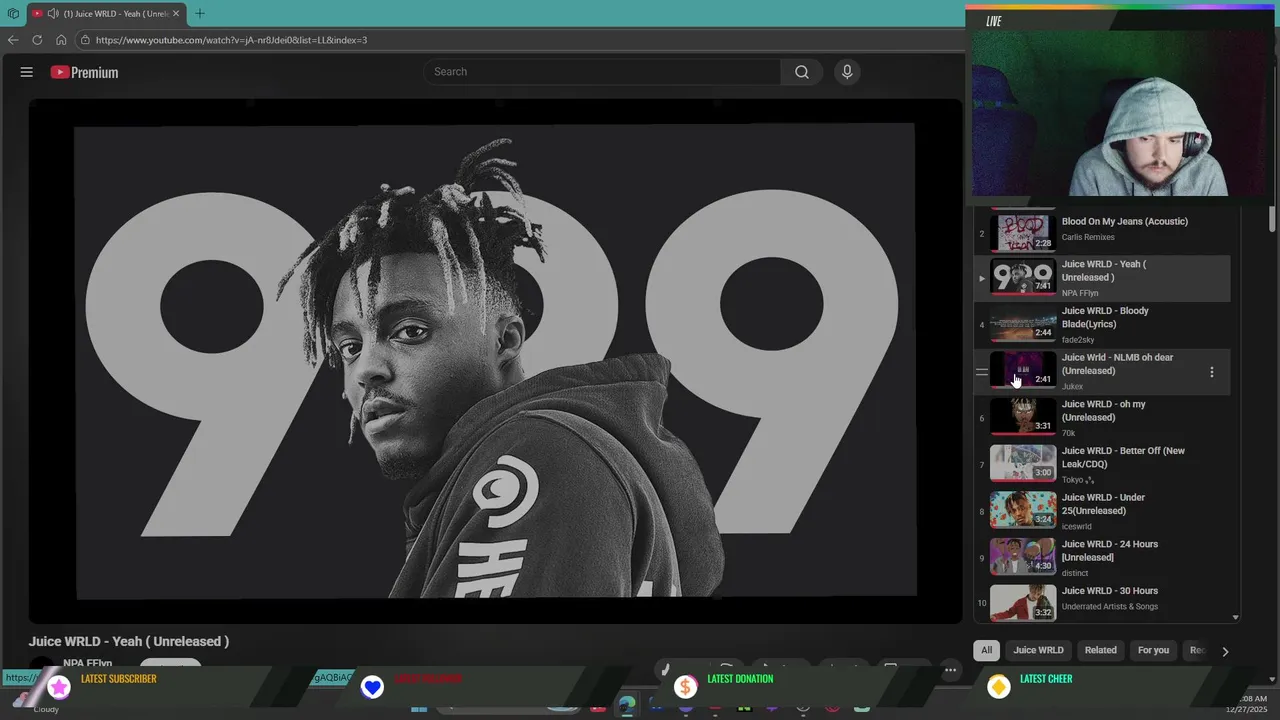1280x720 pixels.
Task: Select the Juice WRLD Yeah browser tab
Action: [106, 14]
